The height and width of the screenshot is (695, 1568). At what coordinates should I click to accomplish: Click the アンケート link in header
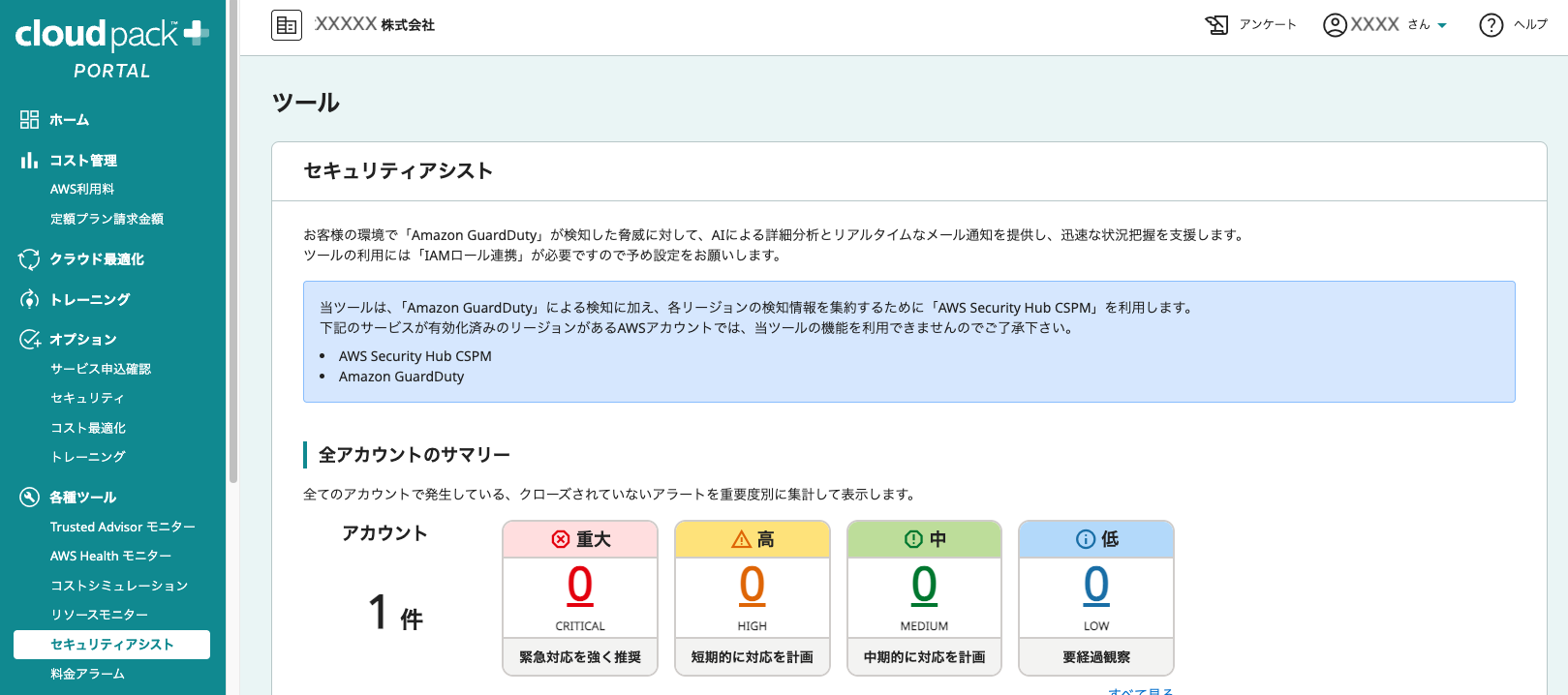point(1268,24)
